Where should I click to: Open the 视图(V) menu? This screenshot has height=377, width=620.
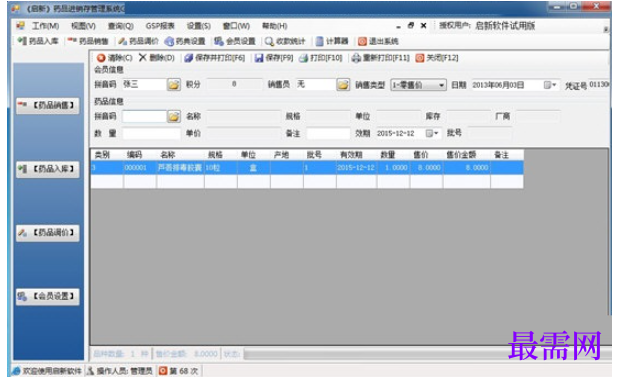coord(83,26)
